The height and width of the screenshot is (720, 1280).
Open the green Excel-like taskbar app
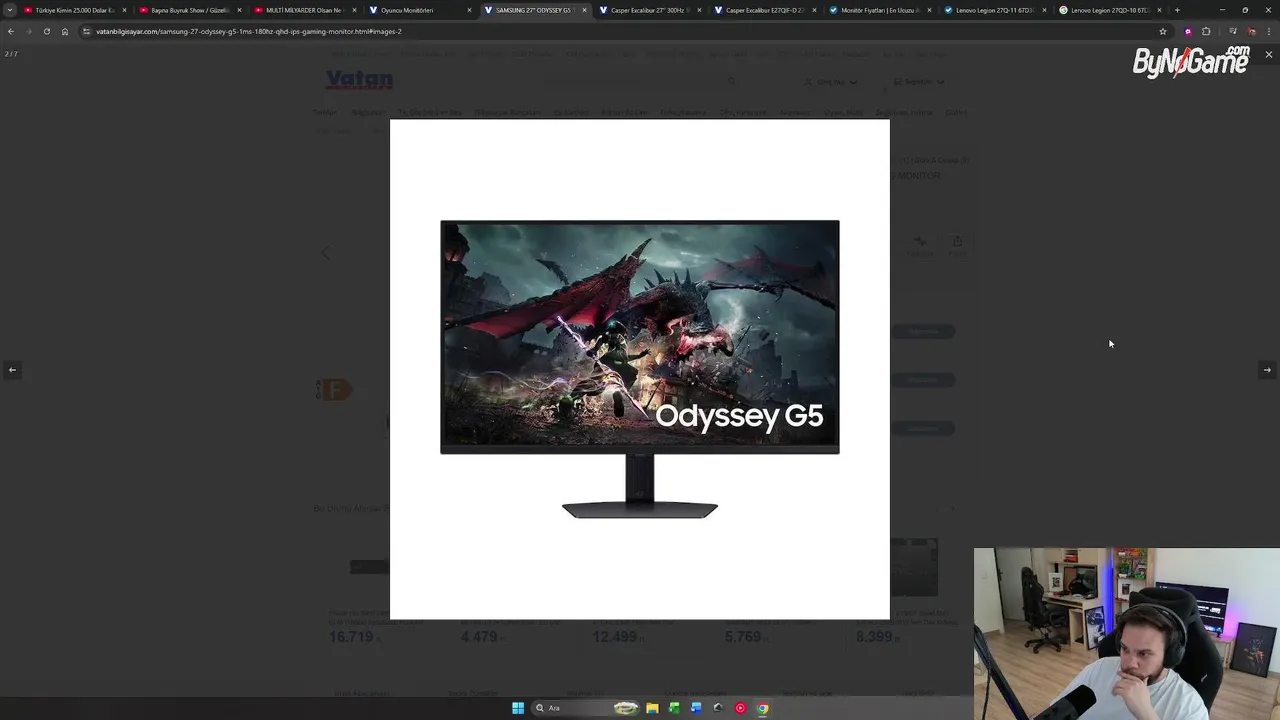[x=674, y=708]
